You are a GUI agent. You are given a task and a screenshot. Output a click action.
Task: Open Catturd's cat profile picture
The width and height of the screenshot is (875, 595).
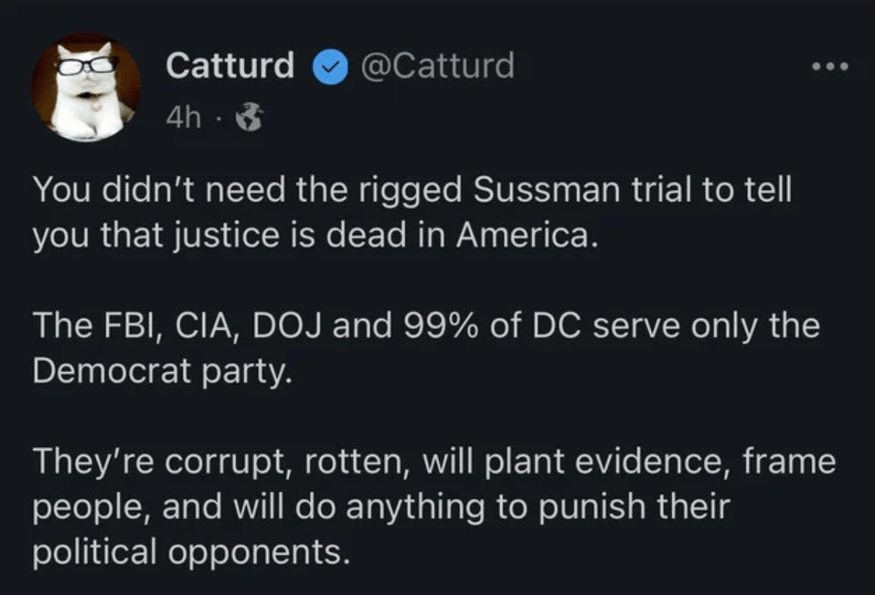pos(86,87)
